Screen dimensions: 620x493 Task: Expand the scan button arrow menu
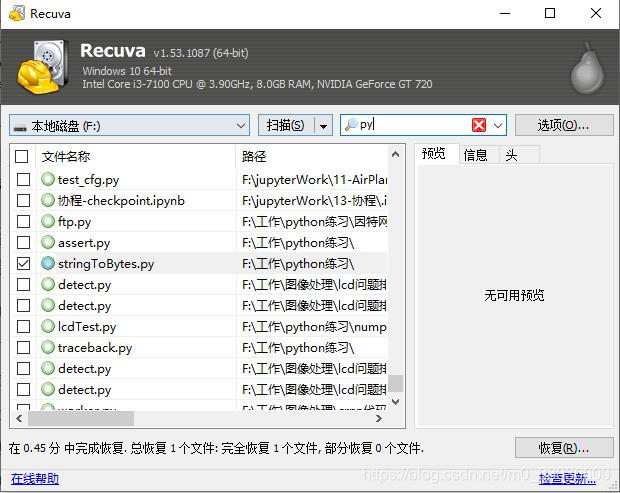pyautogui.click(x=323, y=125)
